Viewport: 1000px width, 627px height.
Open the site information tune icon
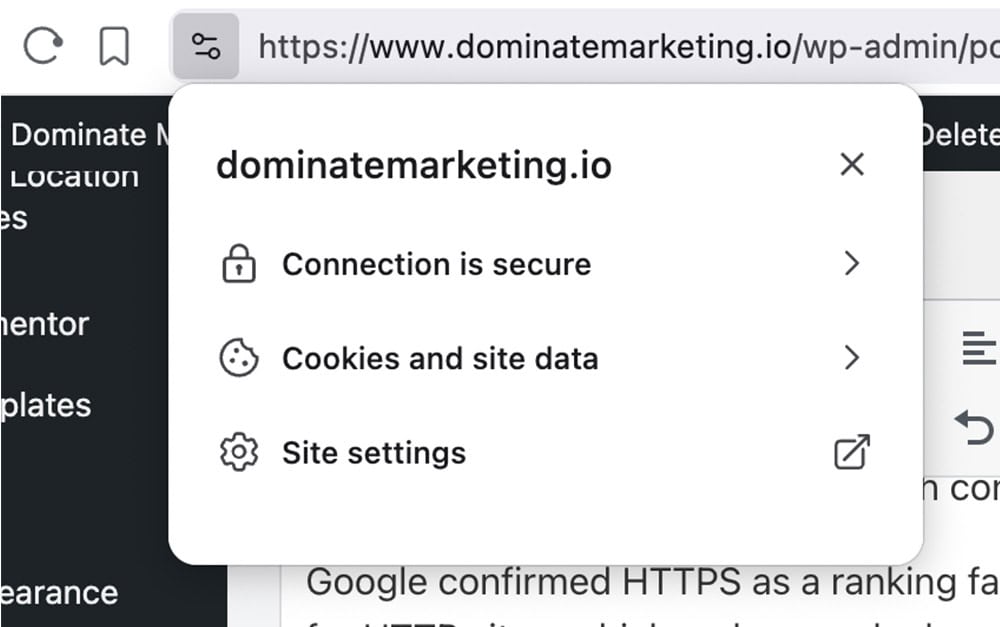click(206, 43)
